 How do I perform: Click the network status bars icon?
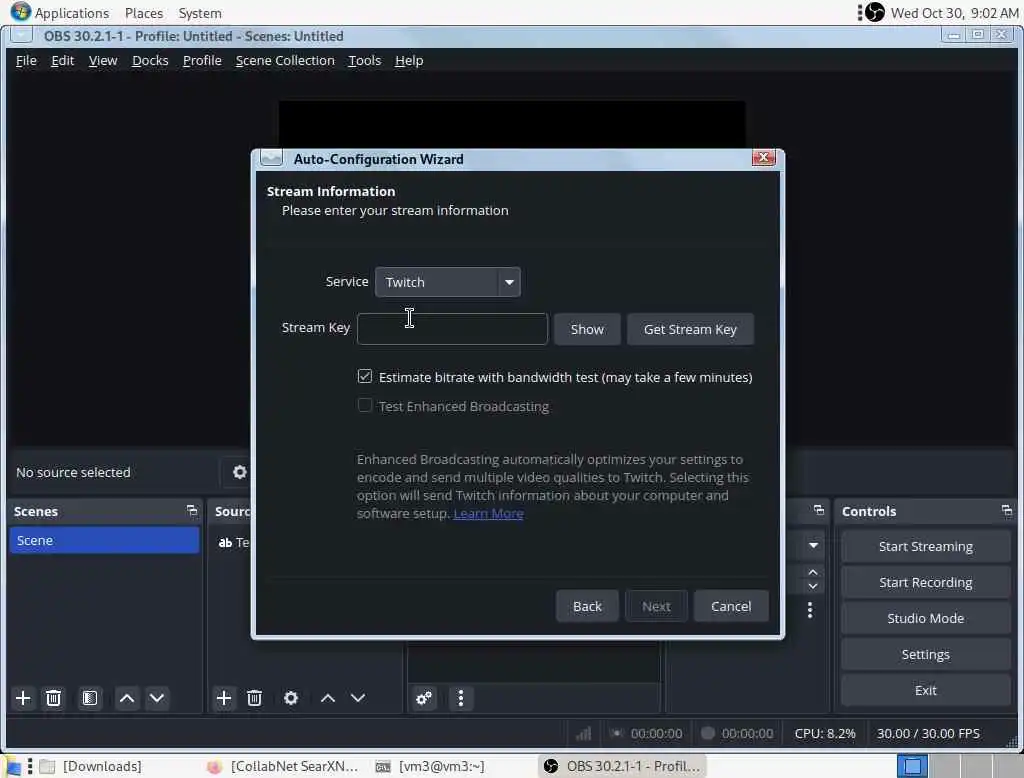tap(583, 734)
